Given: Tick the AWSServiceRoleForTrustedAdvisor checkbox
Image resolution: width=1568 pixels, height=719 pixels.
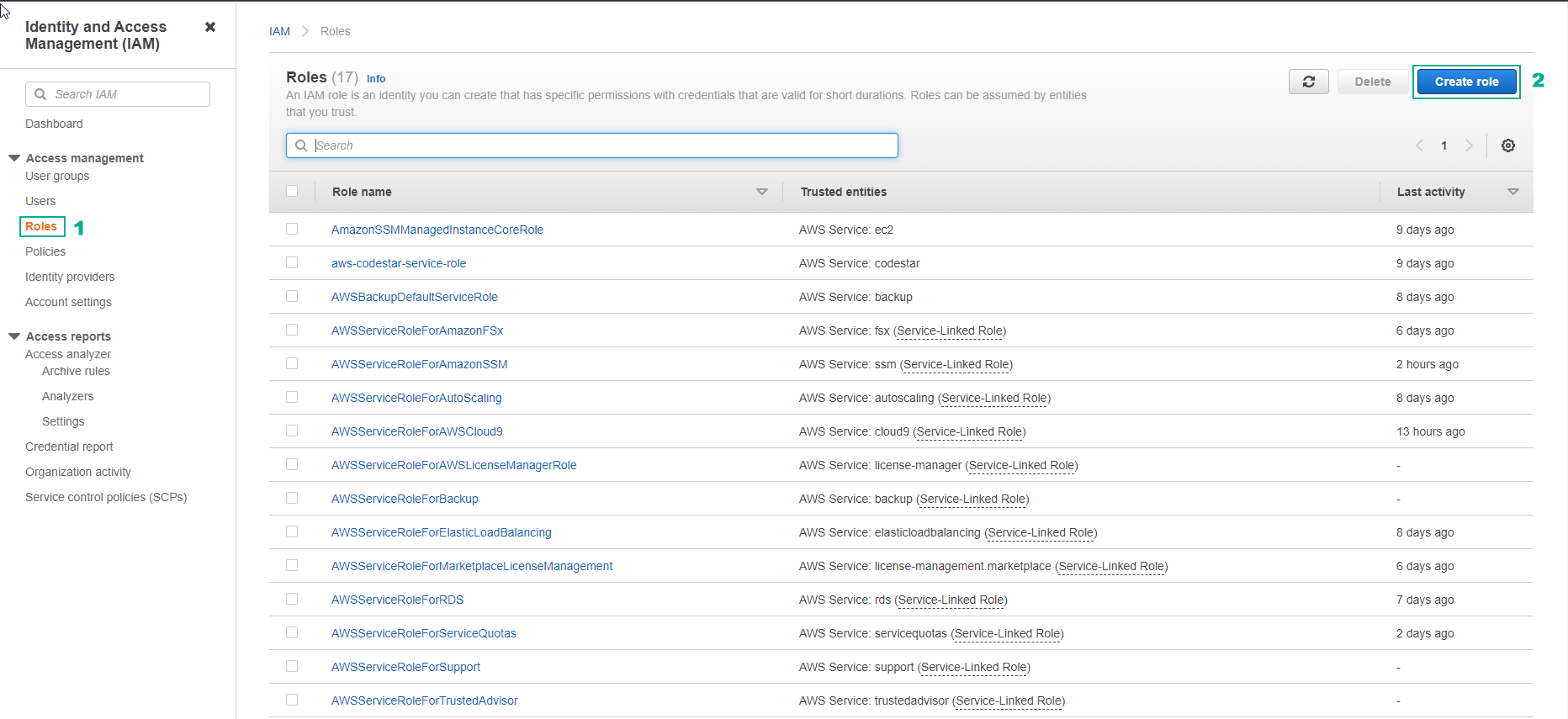Looking at the screenshot, I should click(x=292, y=700).
